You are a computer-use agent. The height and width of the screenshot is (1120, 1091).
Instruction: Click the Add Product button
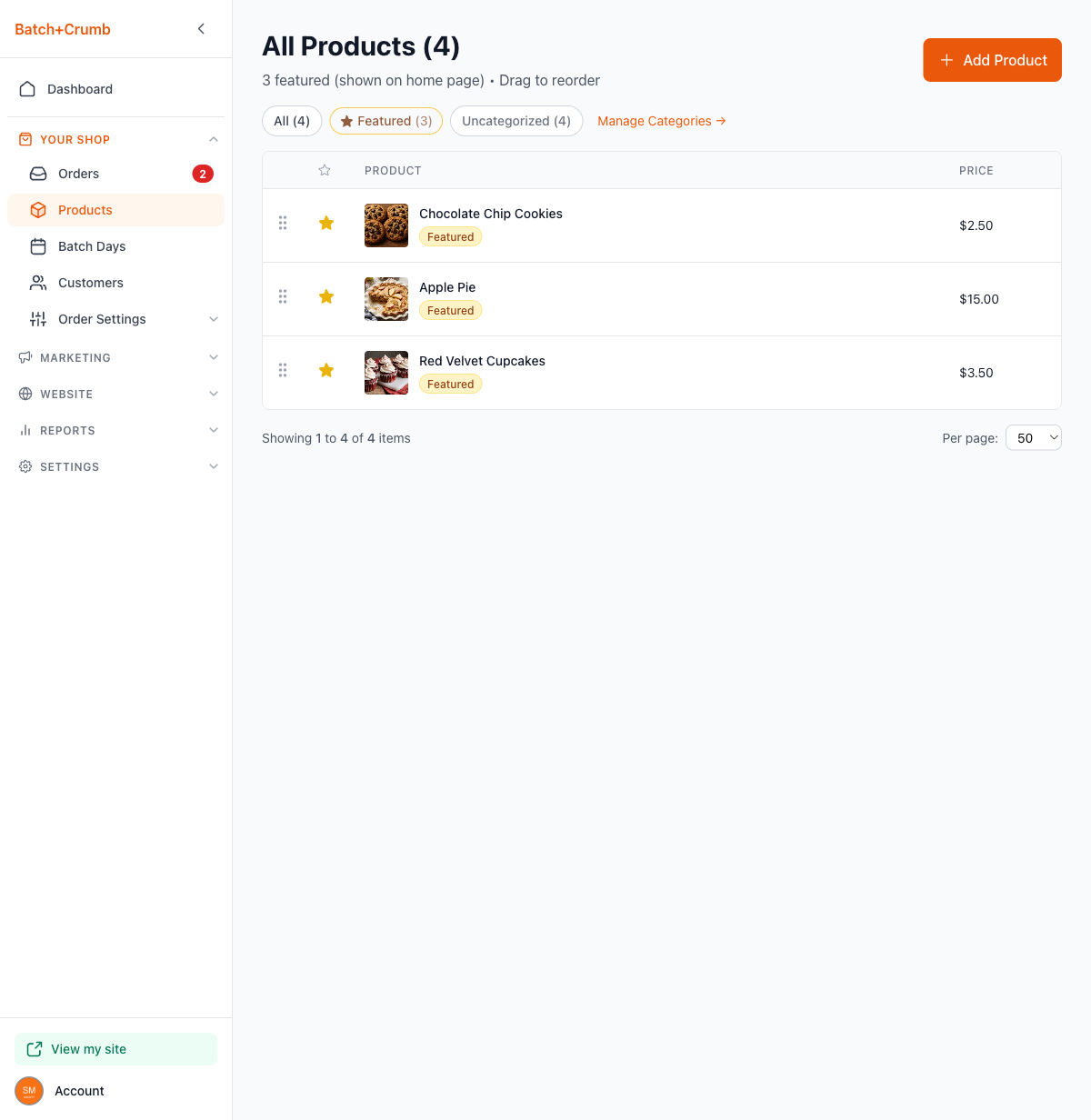(992, 60)
